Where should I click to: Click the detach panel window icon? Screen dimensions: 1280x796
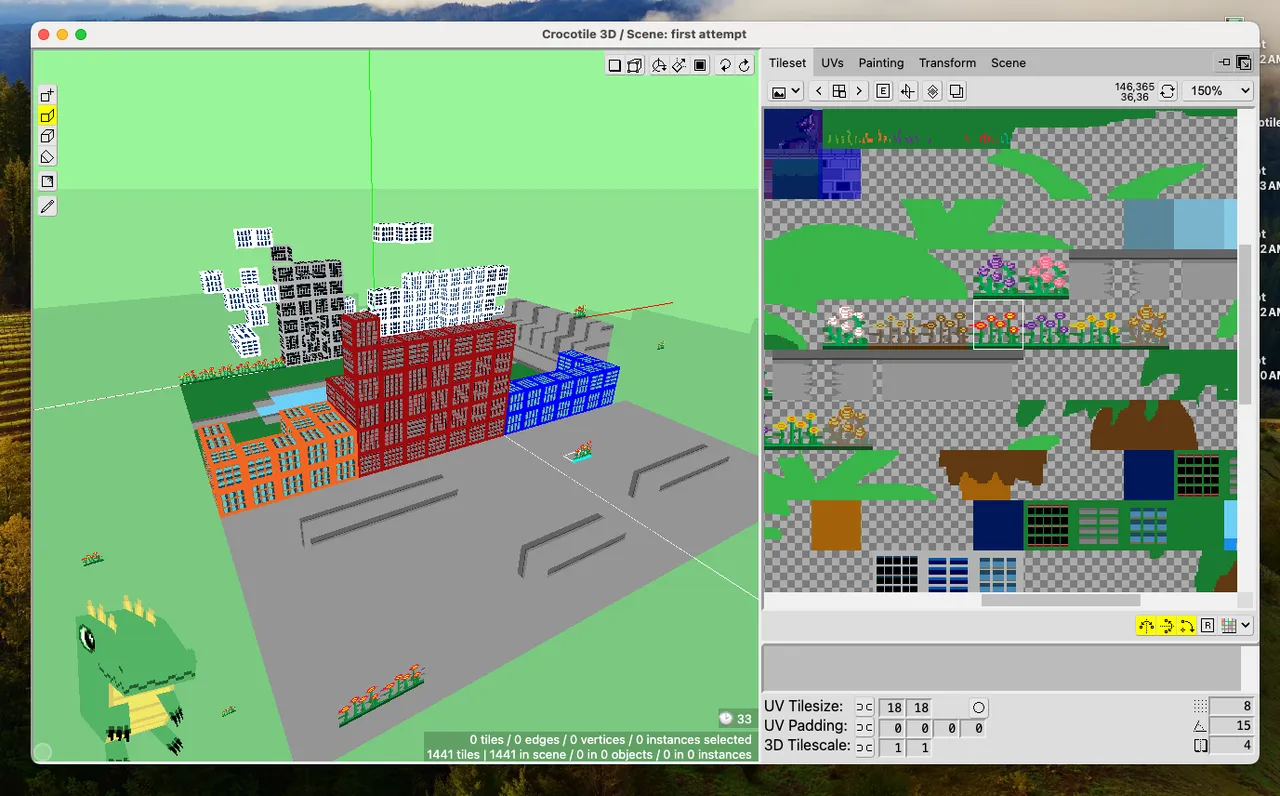1243,62
